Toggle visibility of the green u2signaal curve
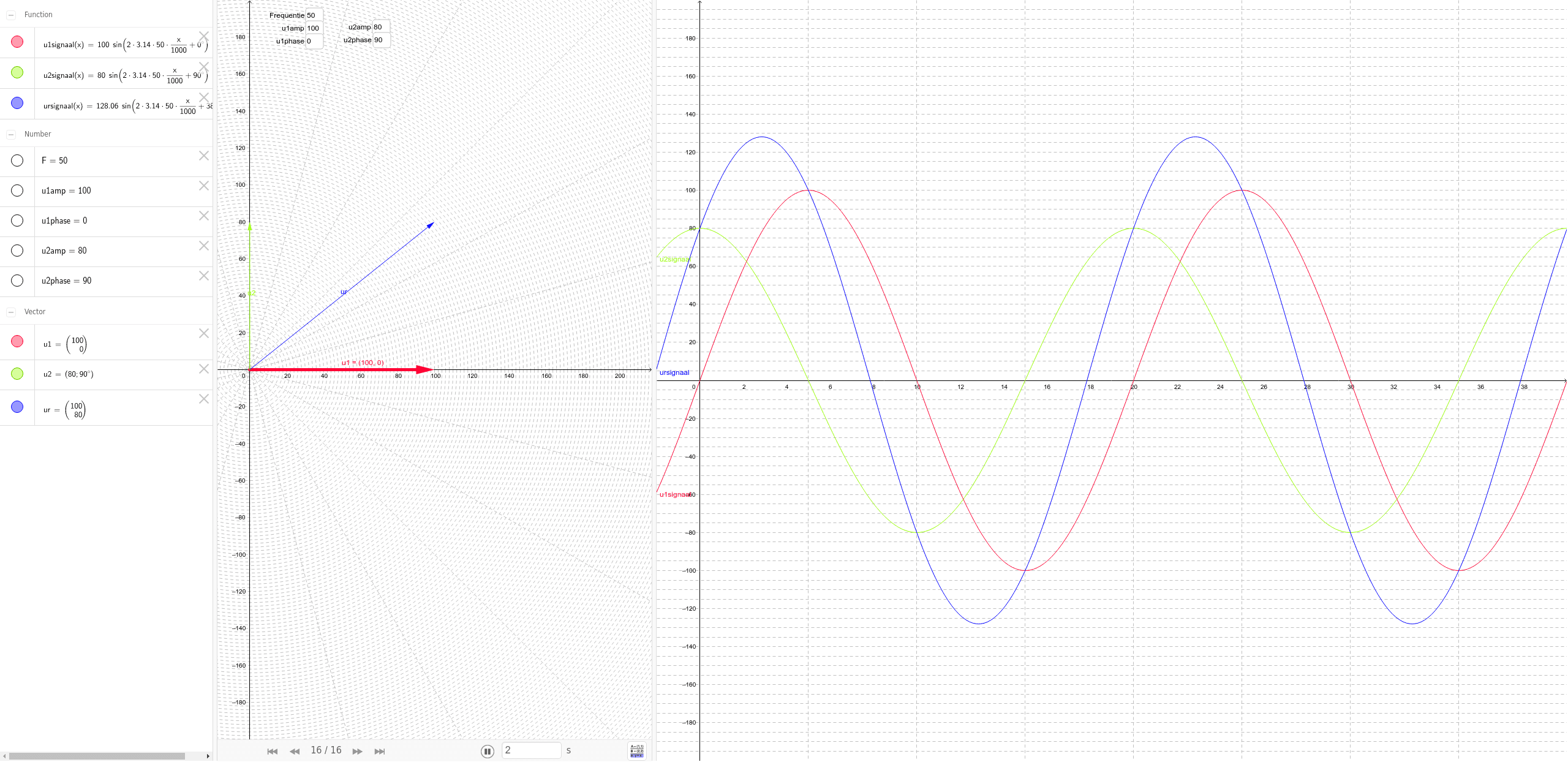This screenshot has width=1568, height=762. pos(17,72)
